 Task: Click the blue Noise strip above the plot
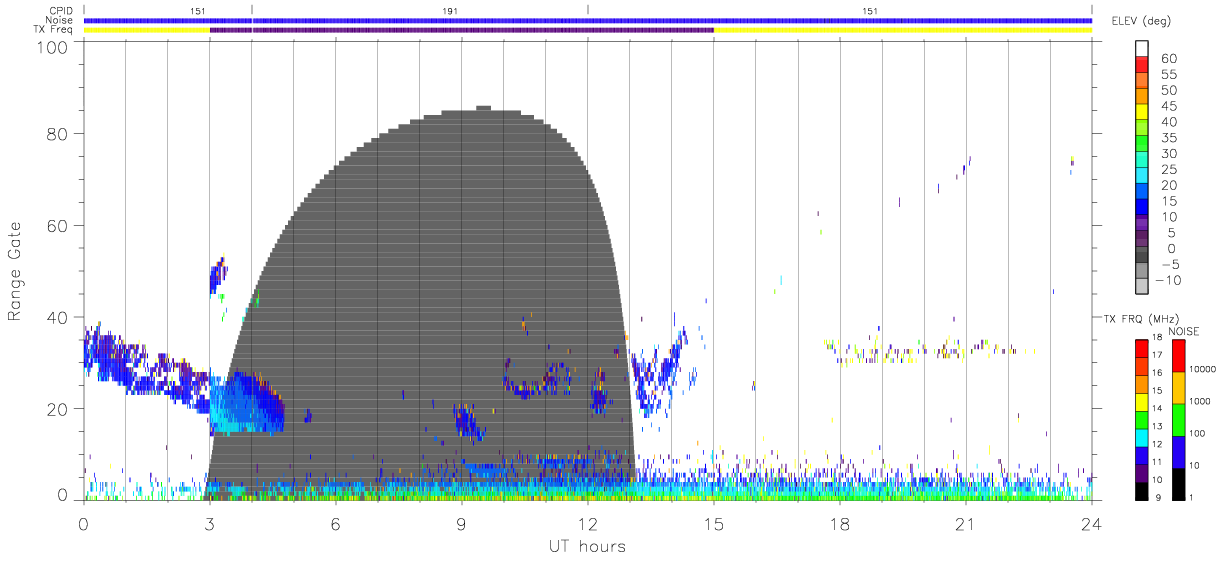[587, 20]
